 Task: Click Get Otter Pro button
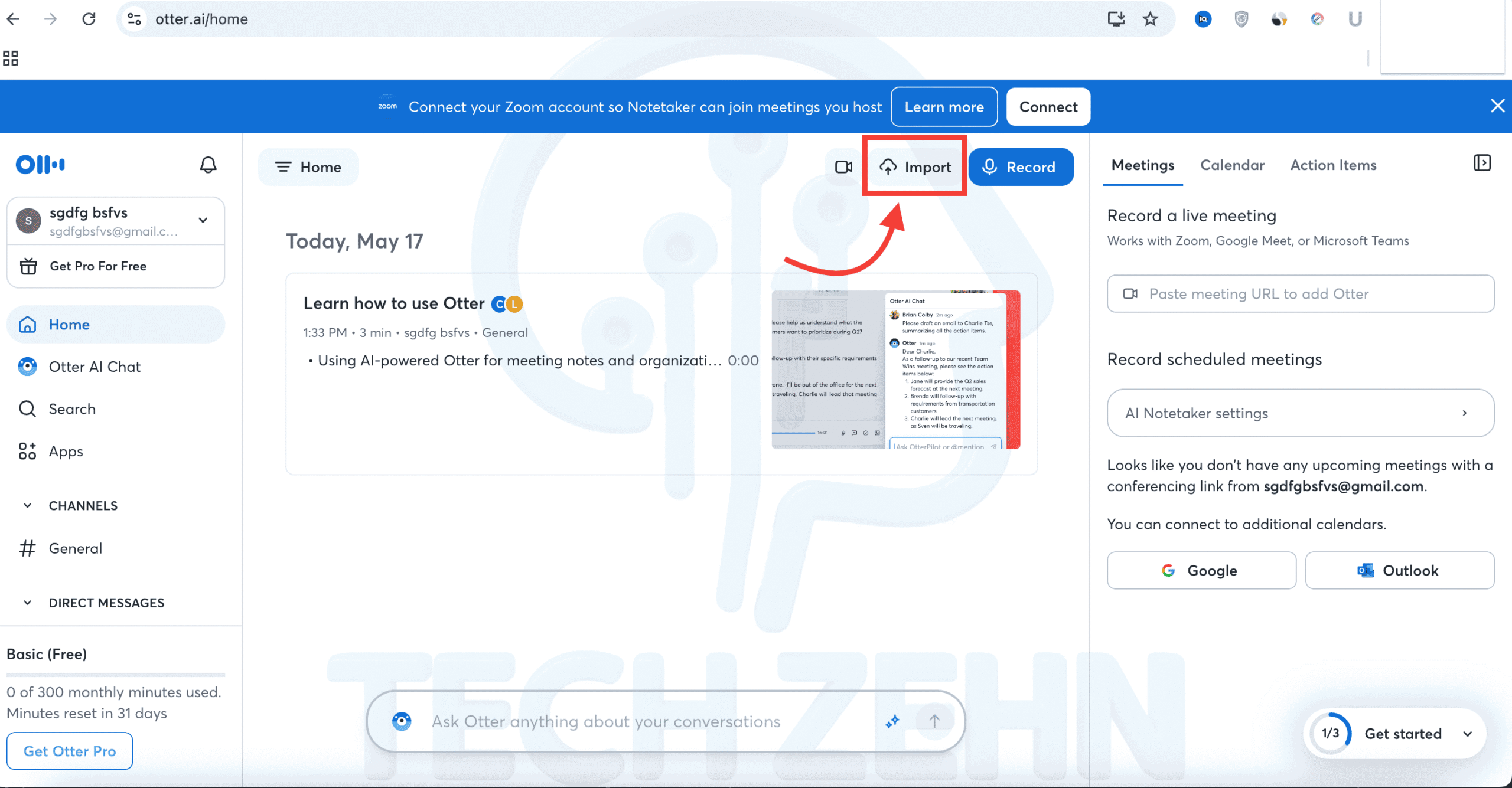click(x=70, y=751)
